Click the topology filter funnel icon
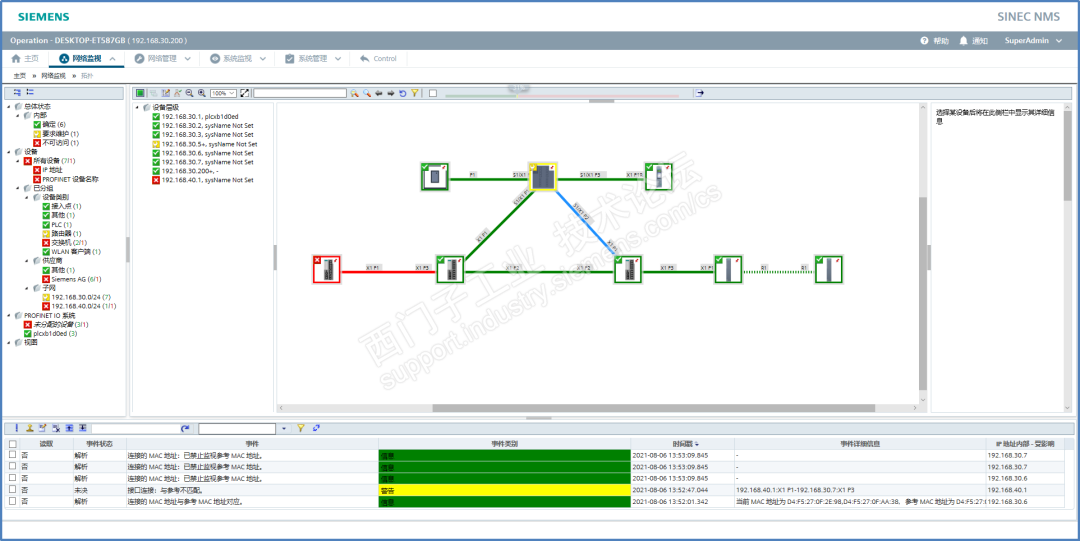 click(415, 93)
